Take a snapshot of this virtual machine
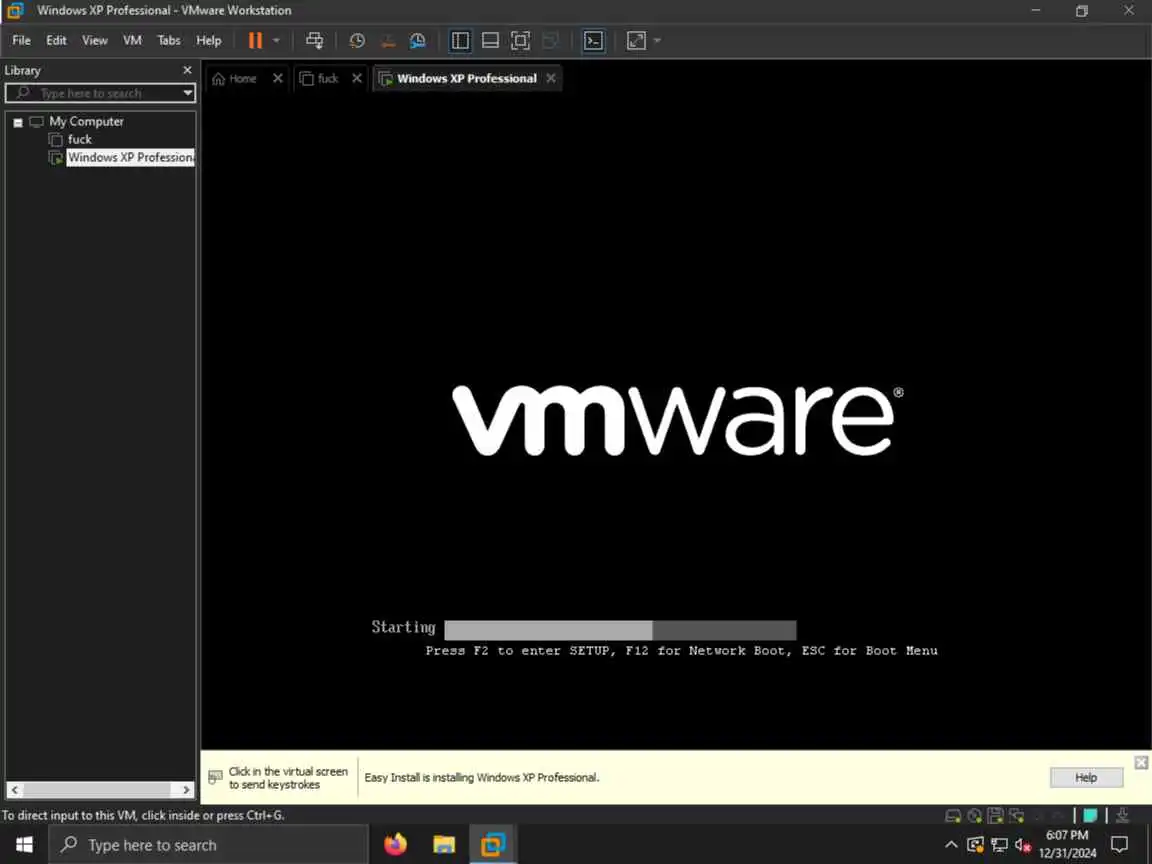 pyautogui.click(x=357, y=40)
